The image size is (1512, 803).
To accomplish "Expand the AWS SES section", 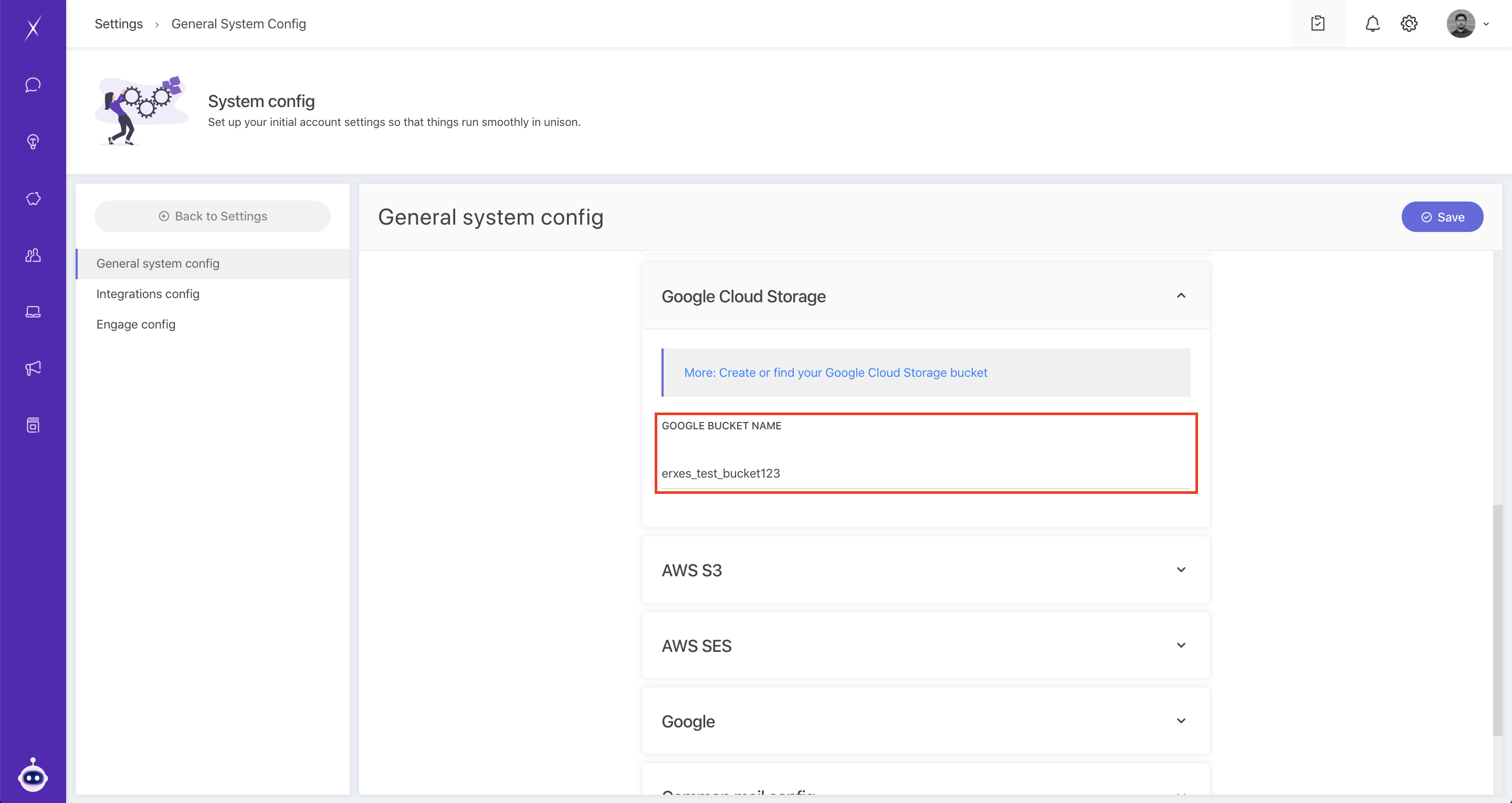I will [1181, 645].
